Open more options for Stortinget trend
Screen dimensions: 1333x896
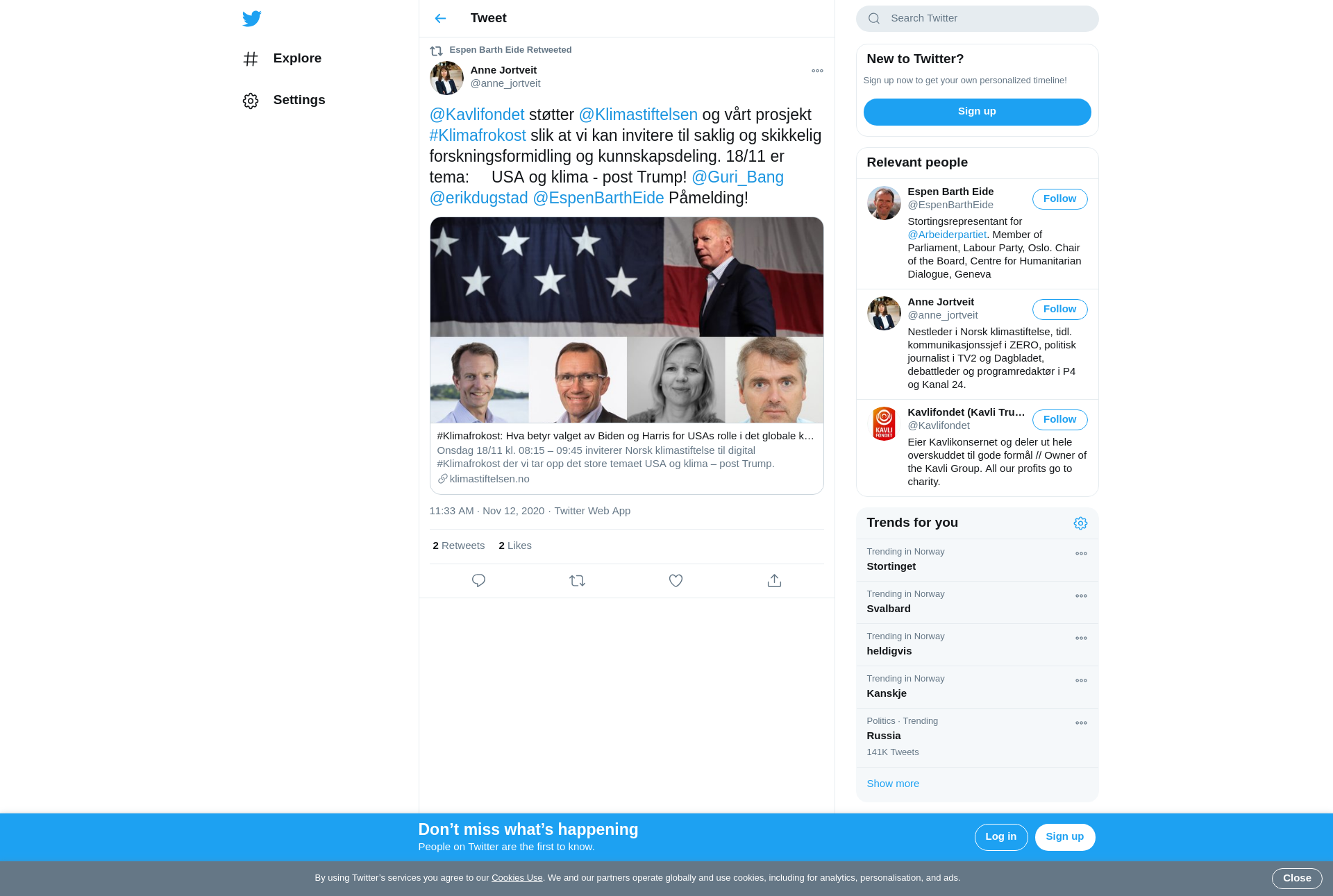pyautogui.click(x=1081, y=554)
